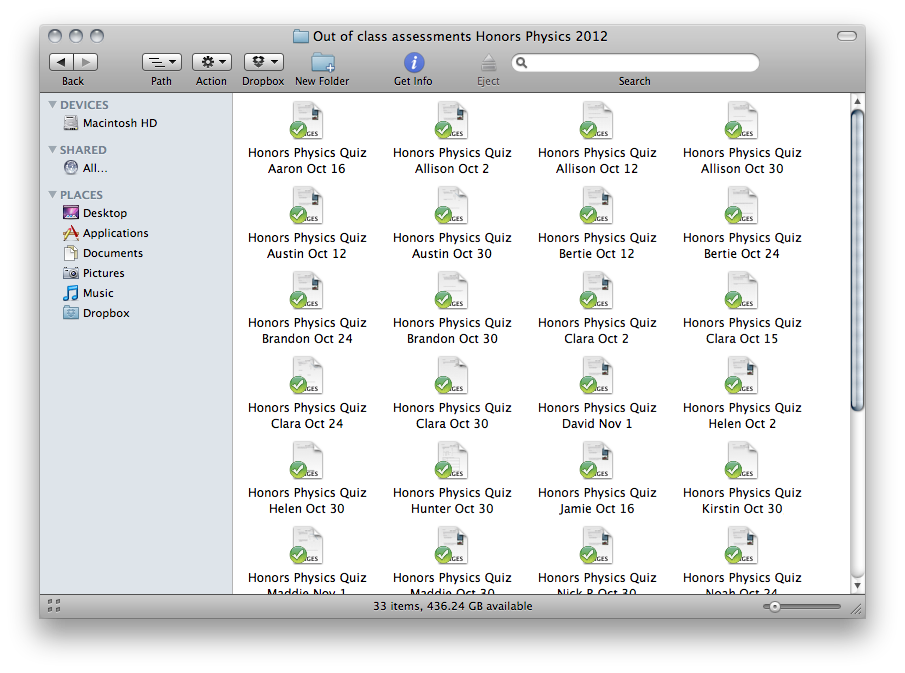
Task: Open the Action gear dropdown menu
Action: pos(211,62)
